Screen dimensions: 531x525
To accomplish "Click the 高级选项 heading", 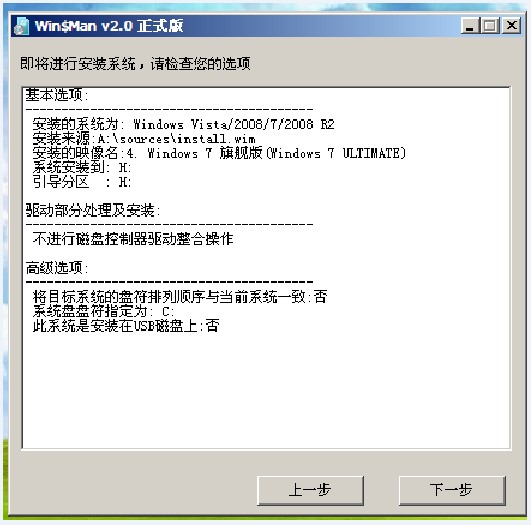I will [57, 268].
